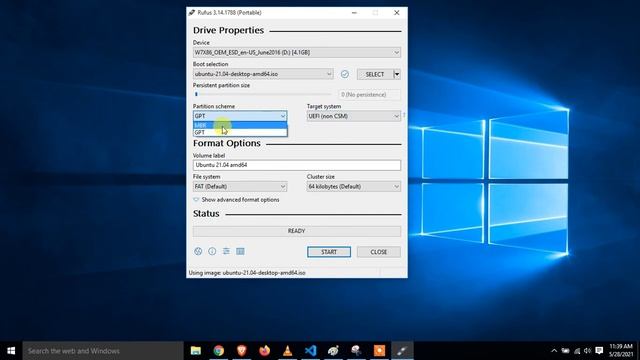Click the CLOSE button
Screen dimensions: 640x360
(379, 252)
